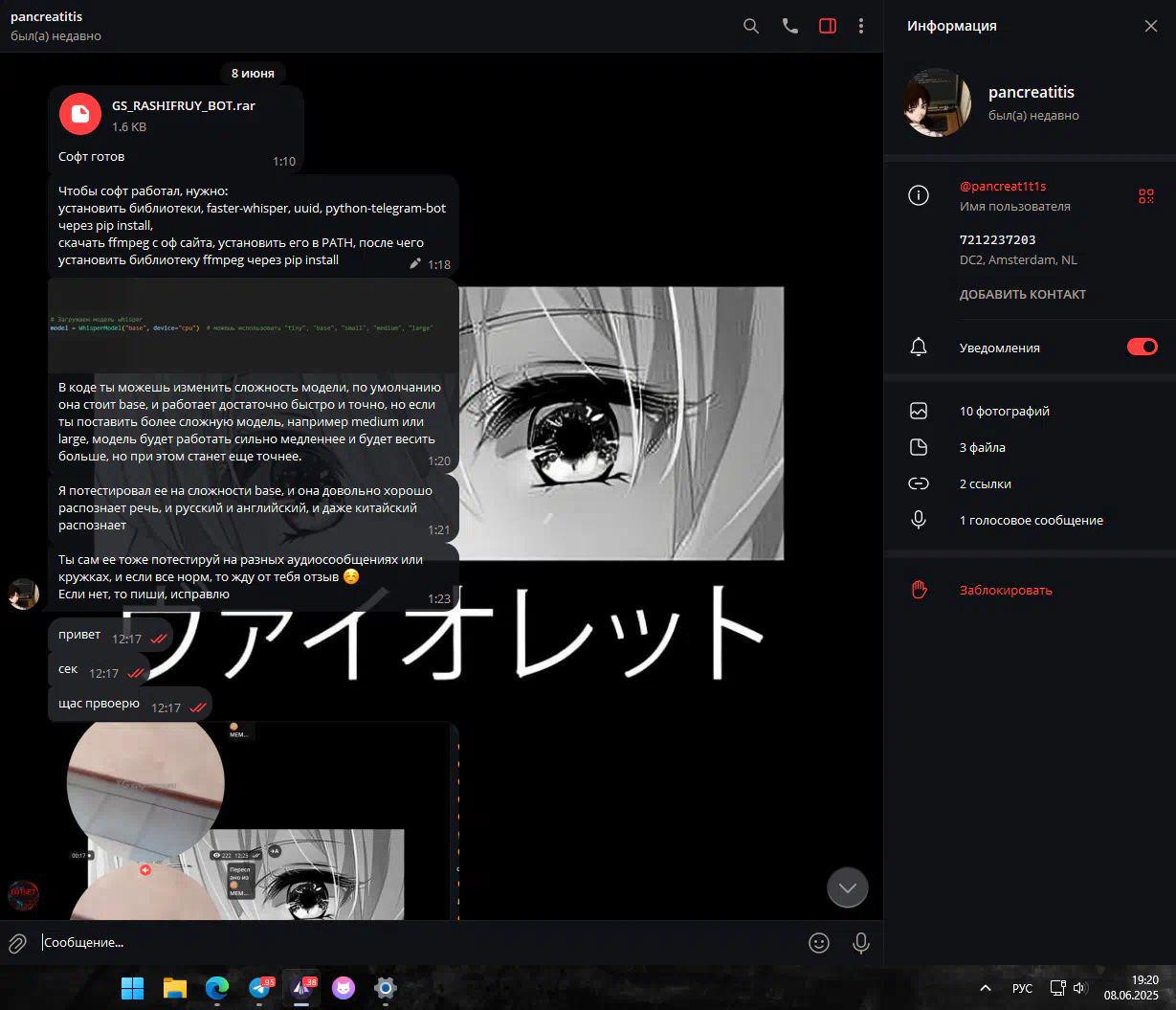Image resolution: width=1176 pixels, height=1010 pixels.
Task: Click pancreatitis profile avatar in info panel
Action: click(x=938, y=101)
